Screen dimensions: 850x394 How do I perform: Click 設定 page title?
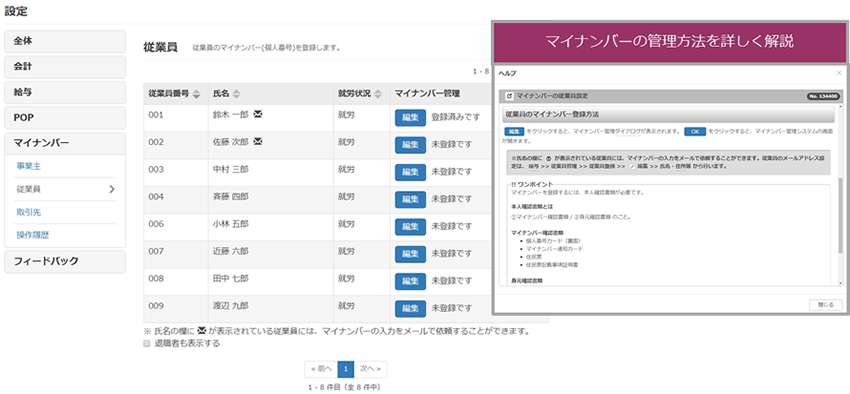[16, 10]
